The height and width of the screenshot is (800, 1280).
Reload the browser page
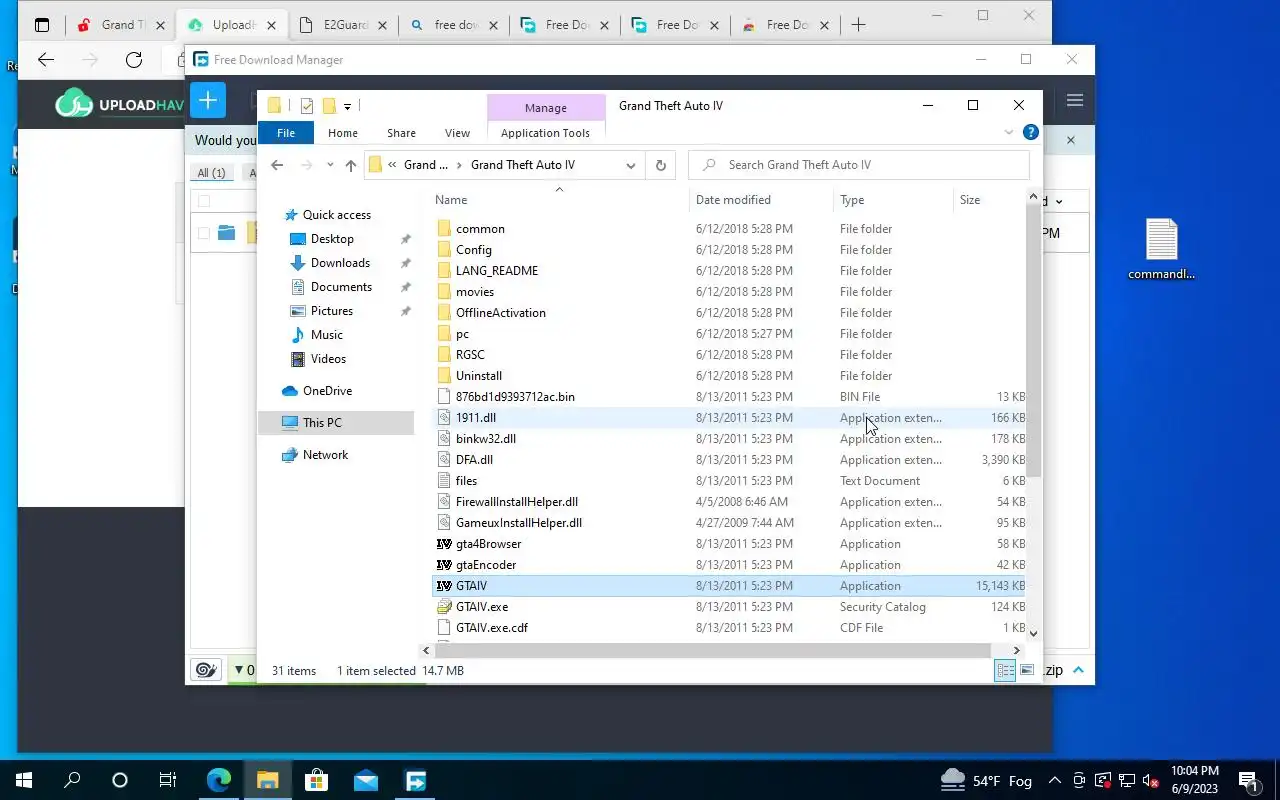[x=134, y=60]
